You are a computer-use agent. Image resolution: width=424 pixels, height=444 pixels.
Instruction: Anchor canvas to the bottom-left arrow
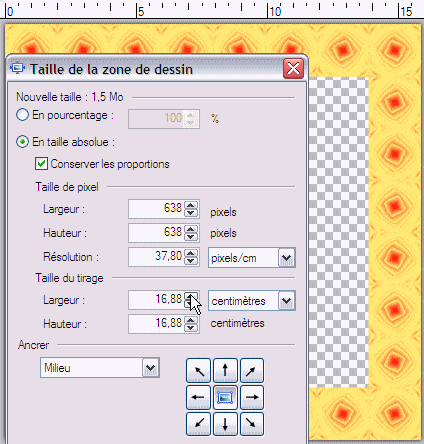click(198, 424)
